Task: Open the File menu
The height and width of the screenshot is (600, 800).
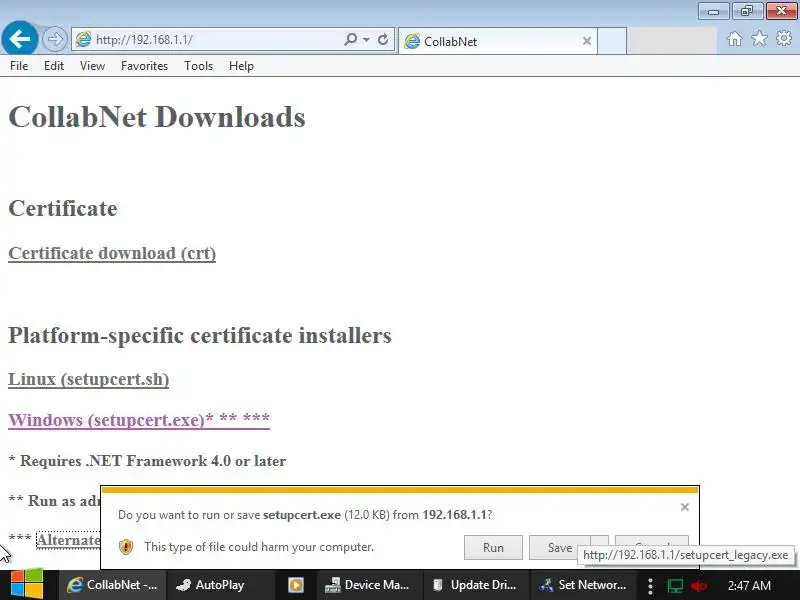Action: click(19, 66)
